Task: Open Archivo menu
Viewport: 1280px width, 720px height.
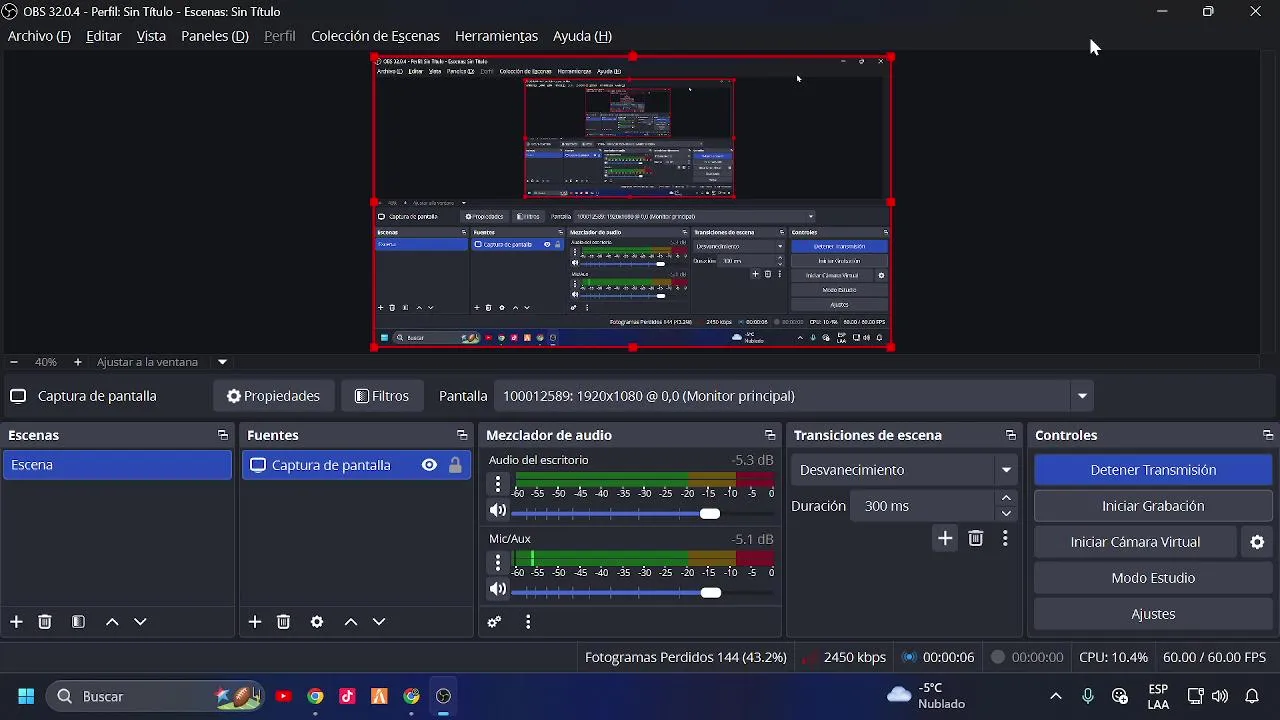Action: [x=39, y=36]
